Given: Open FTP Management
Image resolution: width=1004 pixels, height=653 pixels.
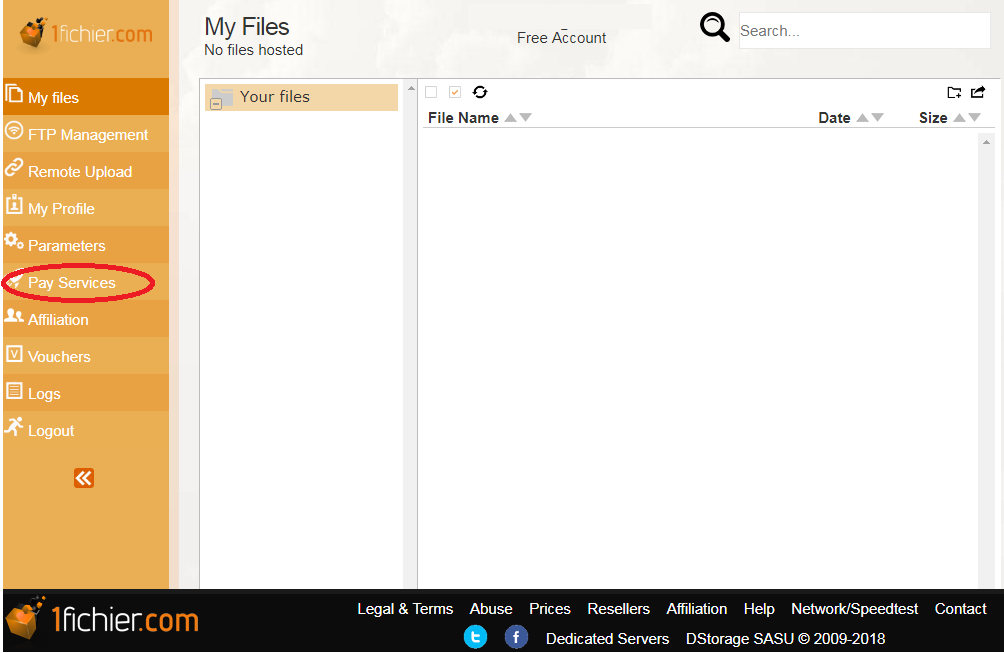Looking at the screenshot, I should 86,134.
